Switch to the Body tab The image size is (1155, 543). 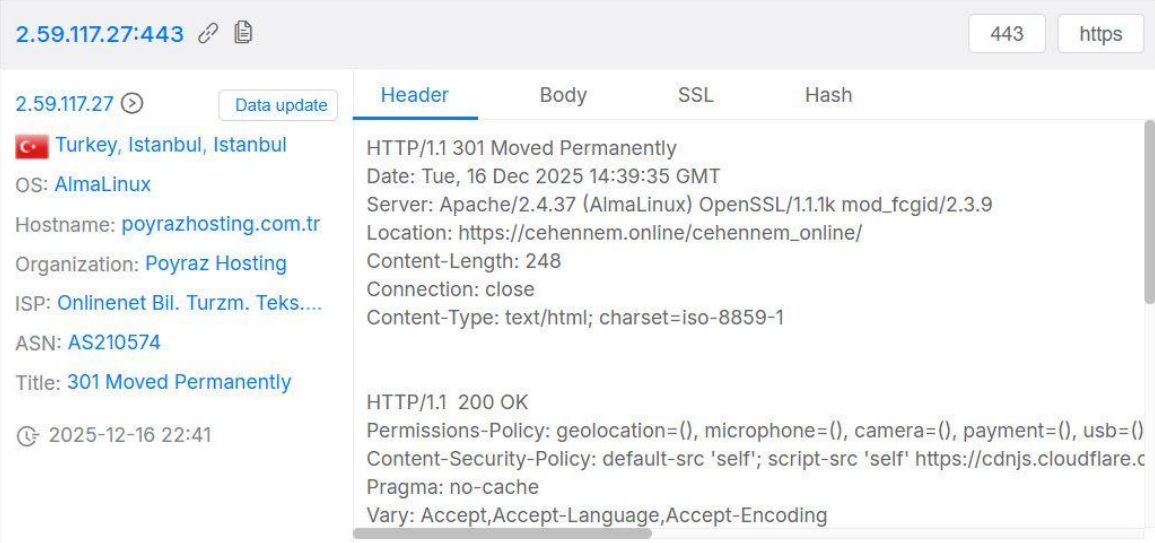click(x=563, y=95)
